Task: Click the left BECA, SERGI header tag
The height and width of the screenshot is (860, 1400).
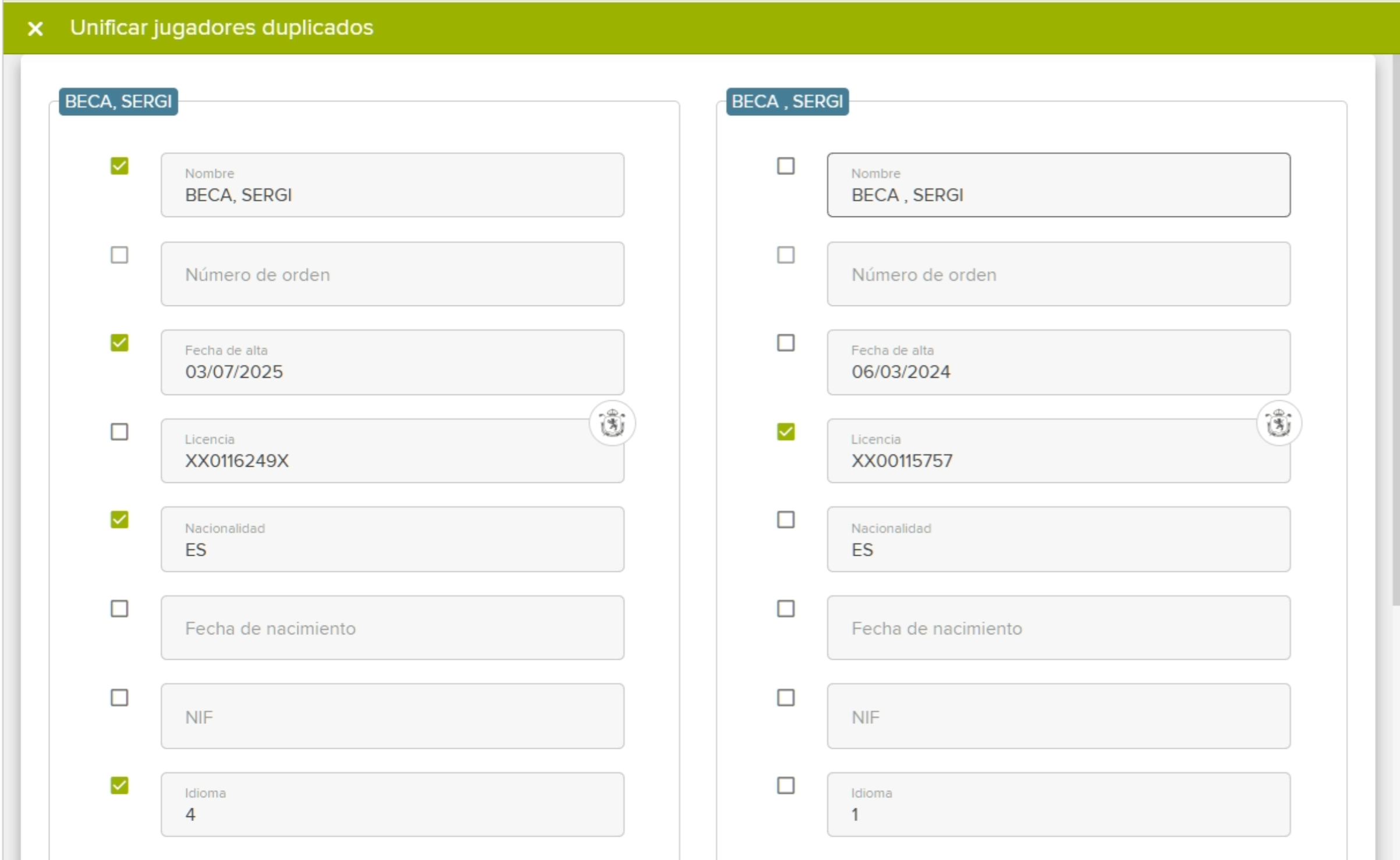Action: point(118,102)
